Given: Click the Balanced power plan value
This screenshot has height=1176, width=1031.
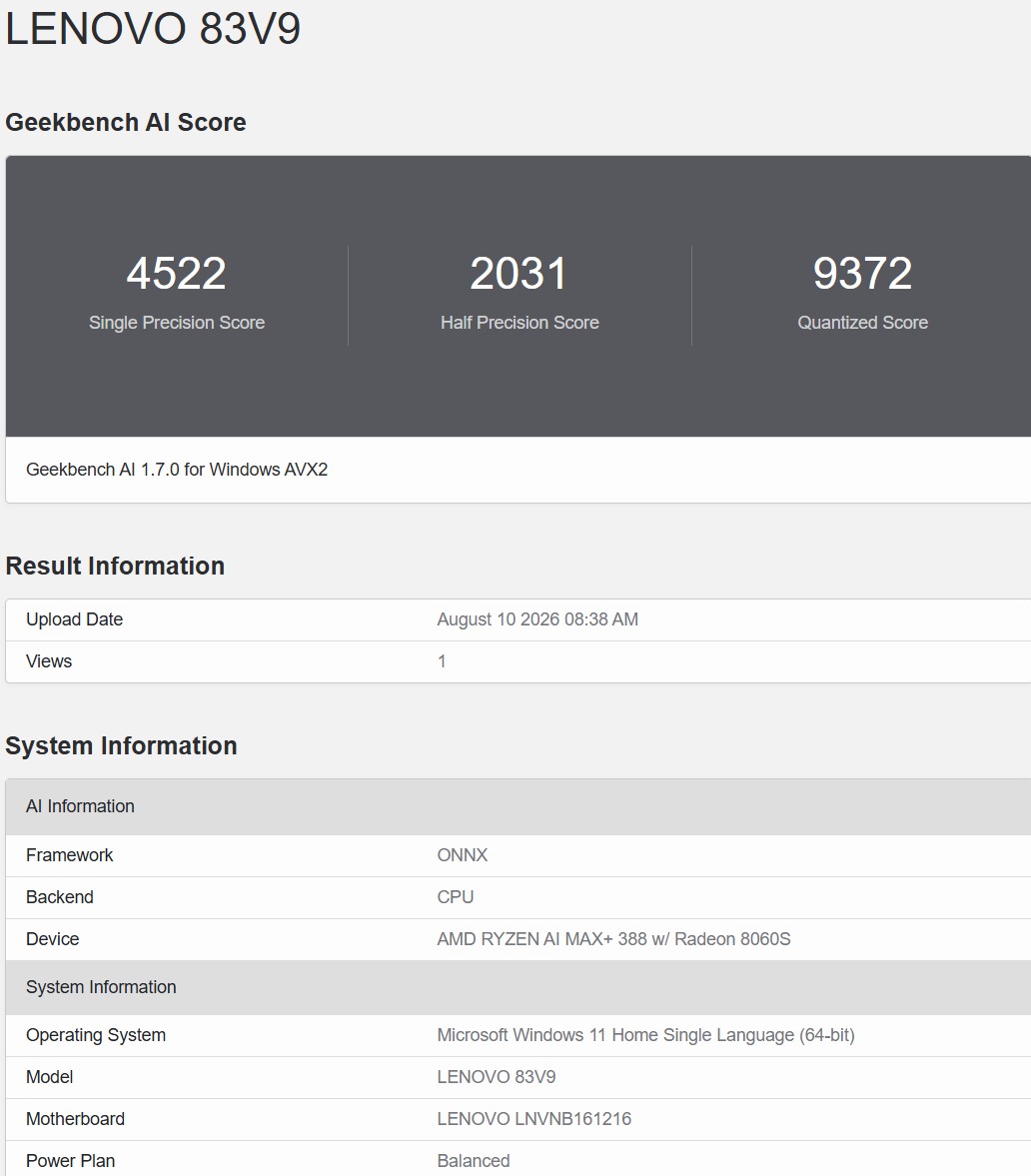Looking at the screenshot, I should tap(474, 1161).
